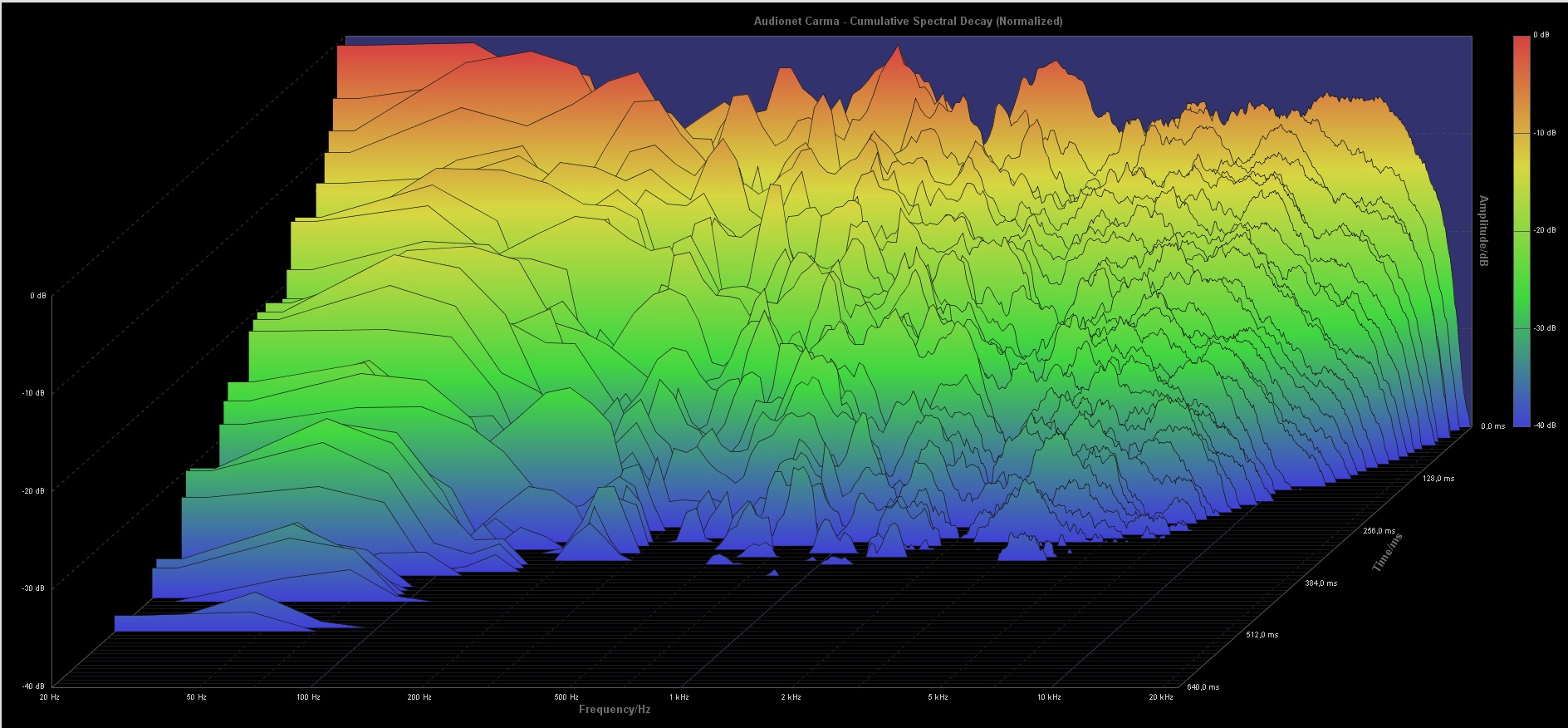Screen dimensions: 1568x728
Task: Click the vertical Amplitude/dB axis label
Action: pyautogui.click(x=1482, y=231)
